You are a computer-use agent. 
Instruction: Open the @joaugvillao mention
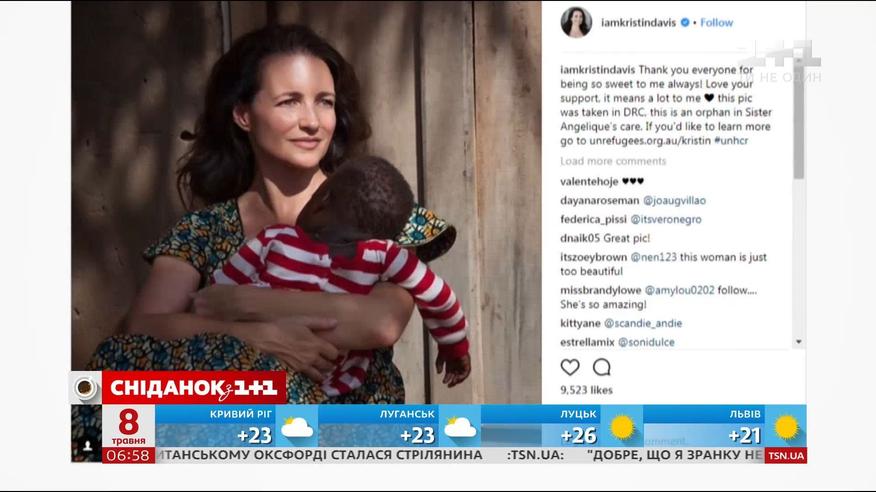(x=674, y=200)
